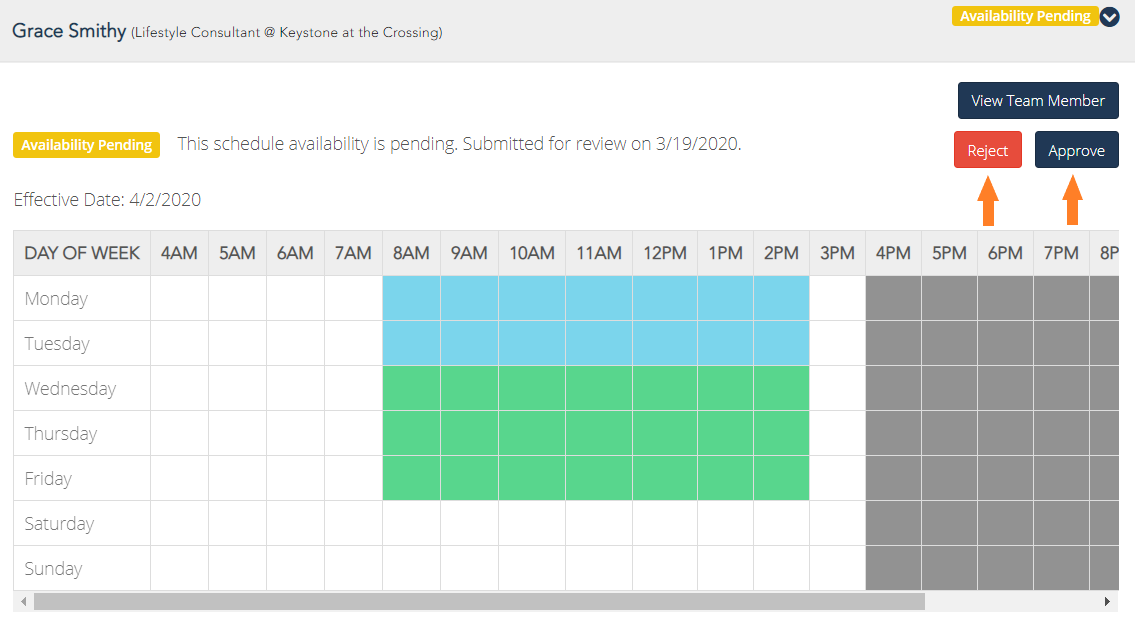Click the horizontal scrollbar right arrow
Viewport: 1135px width, 623px height.
(x=1107, y=601)
